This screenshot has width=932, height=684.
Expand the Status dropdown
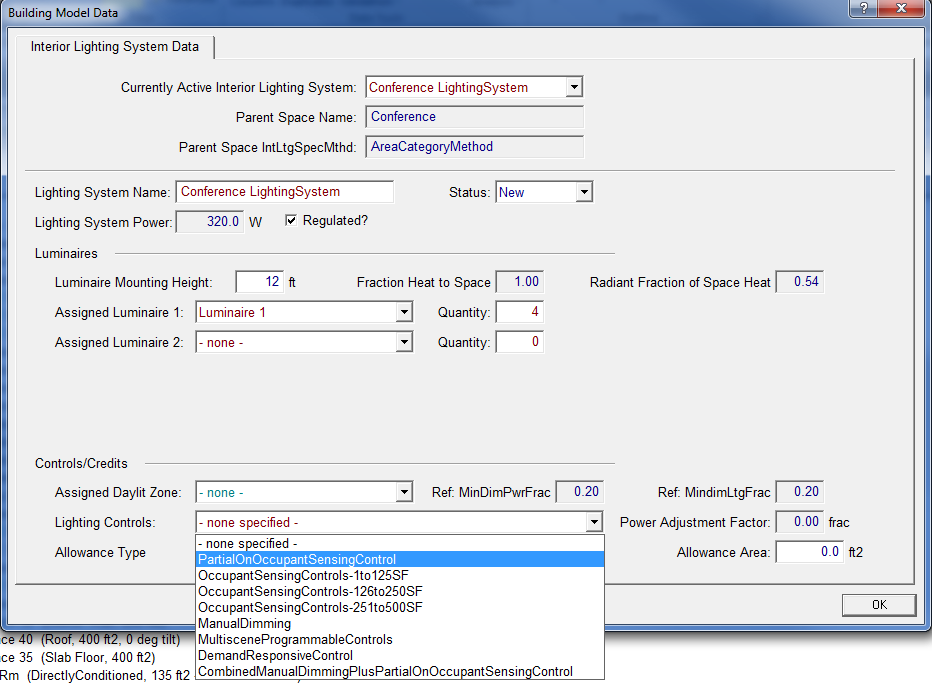583,192
